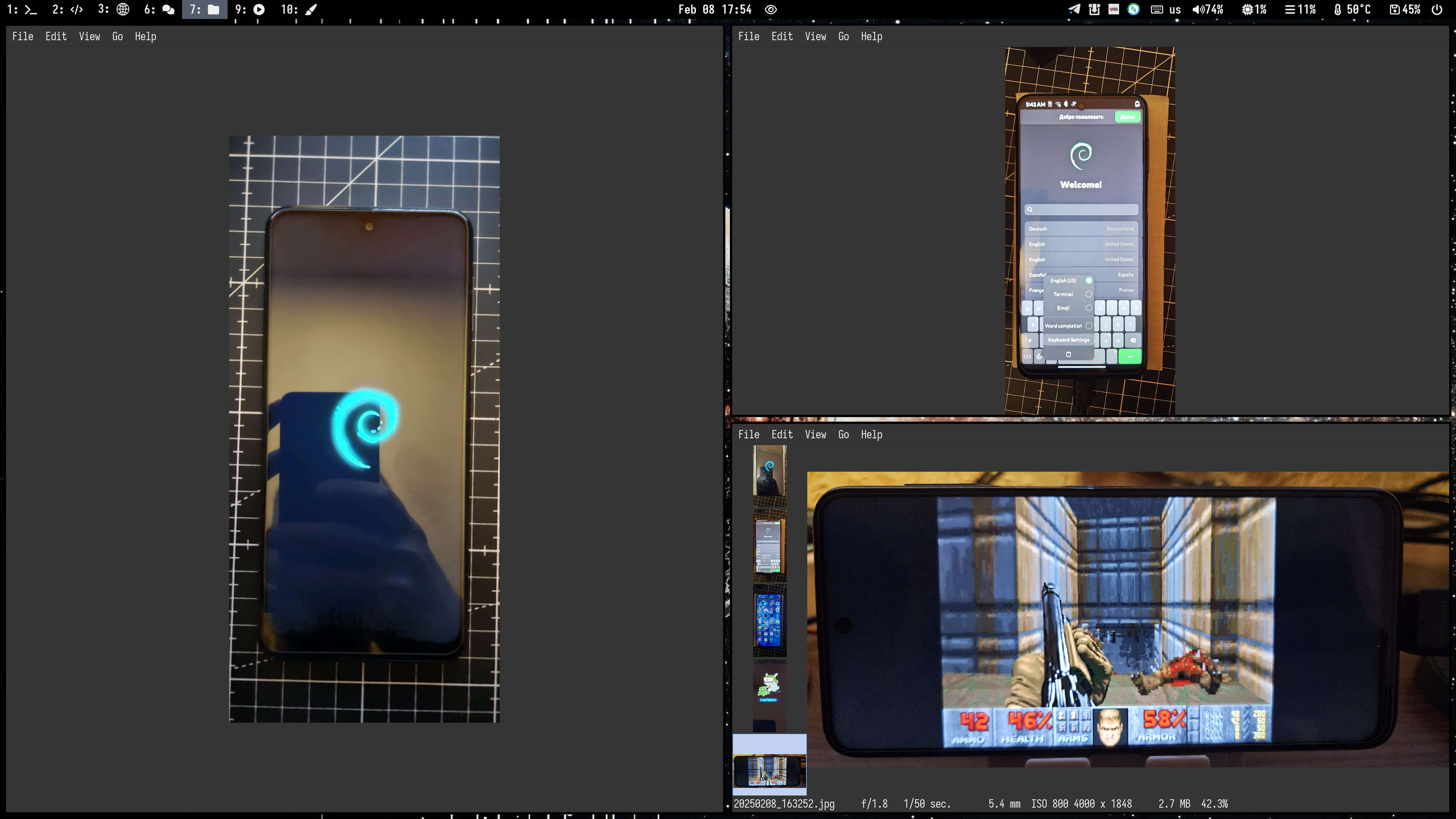Open File menu in the Doom photo window
Screen dimensions: 1456x819
tap(749, 435)
